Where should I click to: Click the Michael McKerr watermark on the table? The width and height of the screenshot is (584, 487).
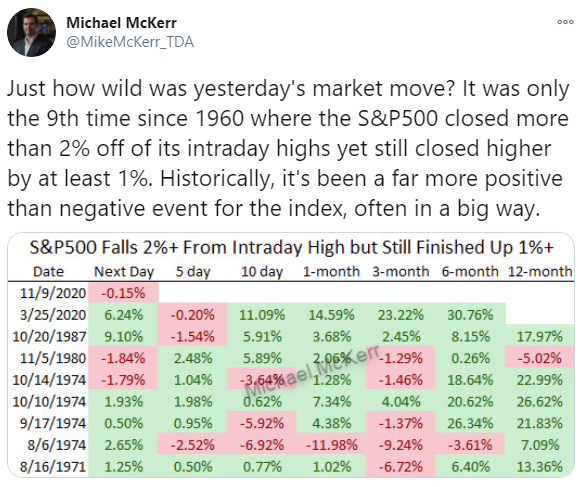312,371
